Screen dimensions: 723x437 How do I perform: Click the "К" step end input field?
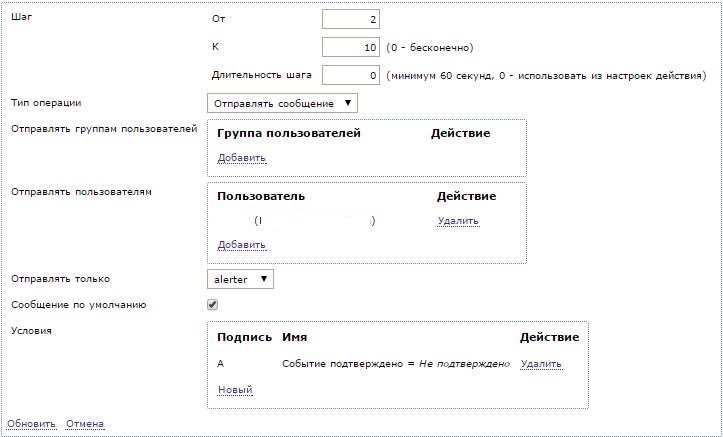point(350,47)
